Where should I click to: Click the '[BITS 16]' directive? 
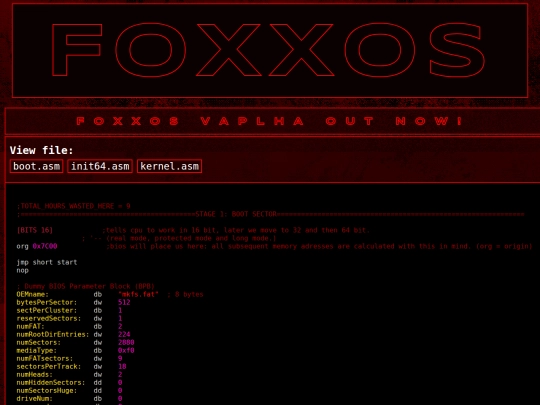(35, 230)
